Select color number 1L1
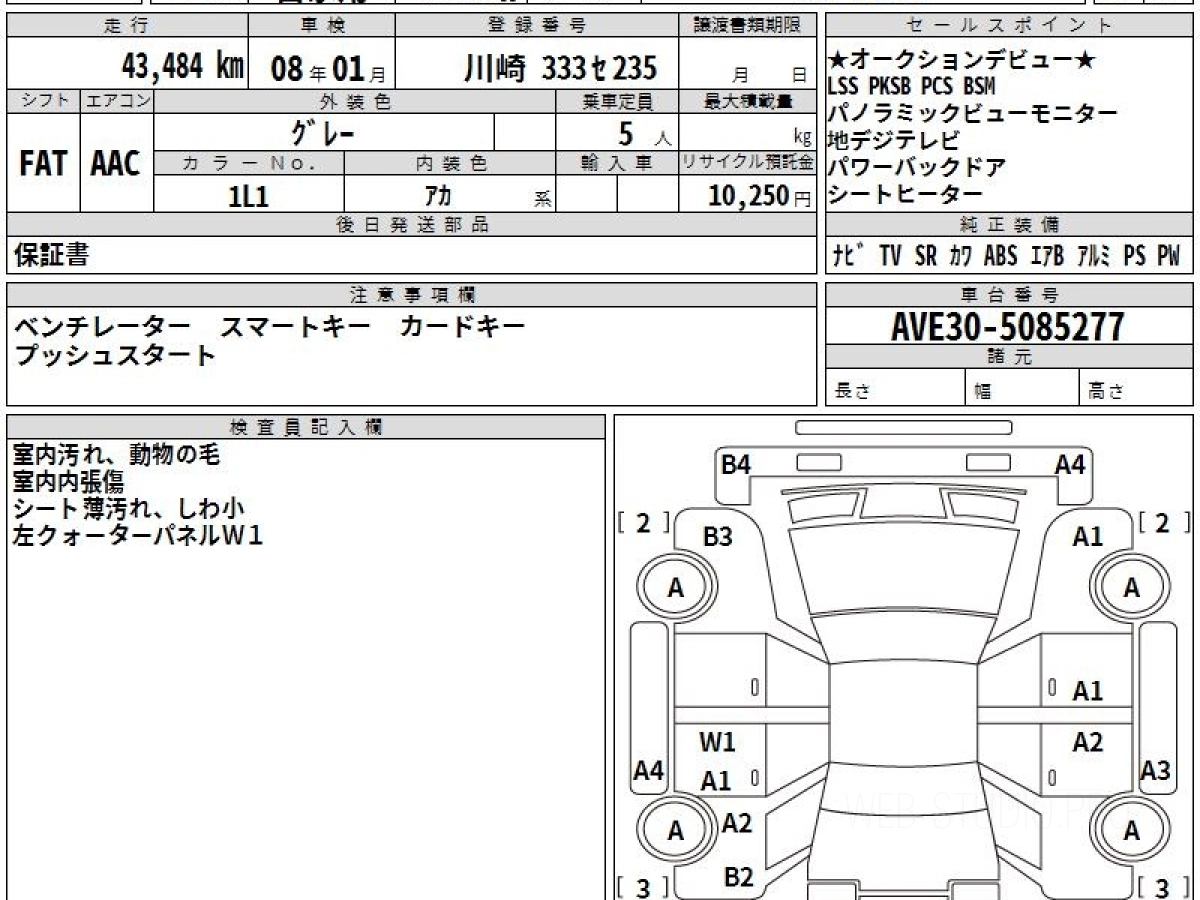 (248, 195)
